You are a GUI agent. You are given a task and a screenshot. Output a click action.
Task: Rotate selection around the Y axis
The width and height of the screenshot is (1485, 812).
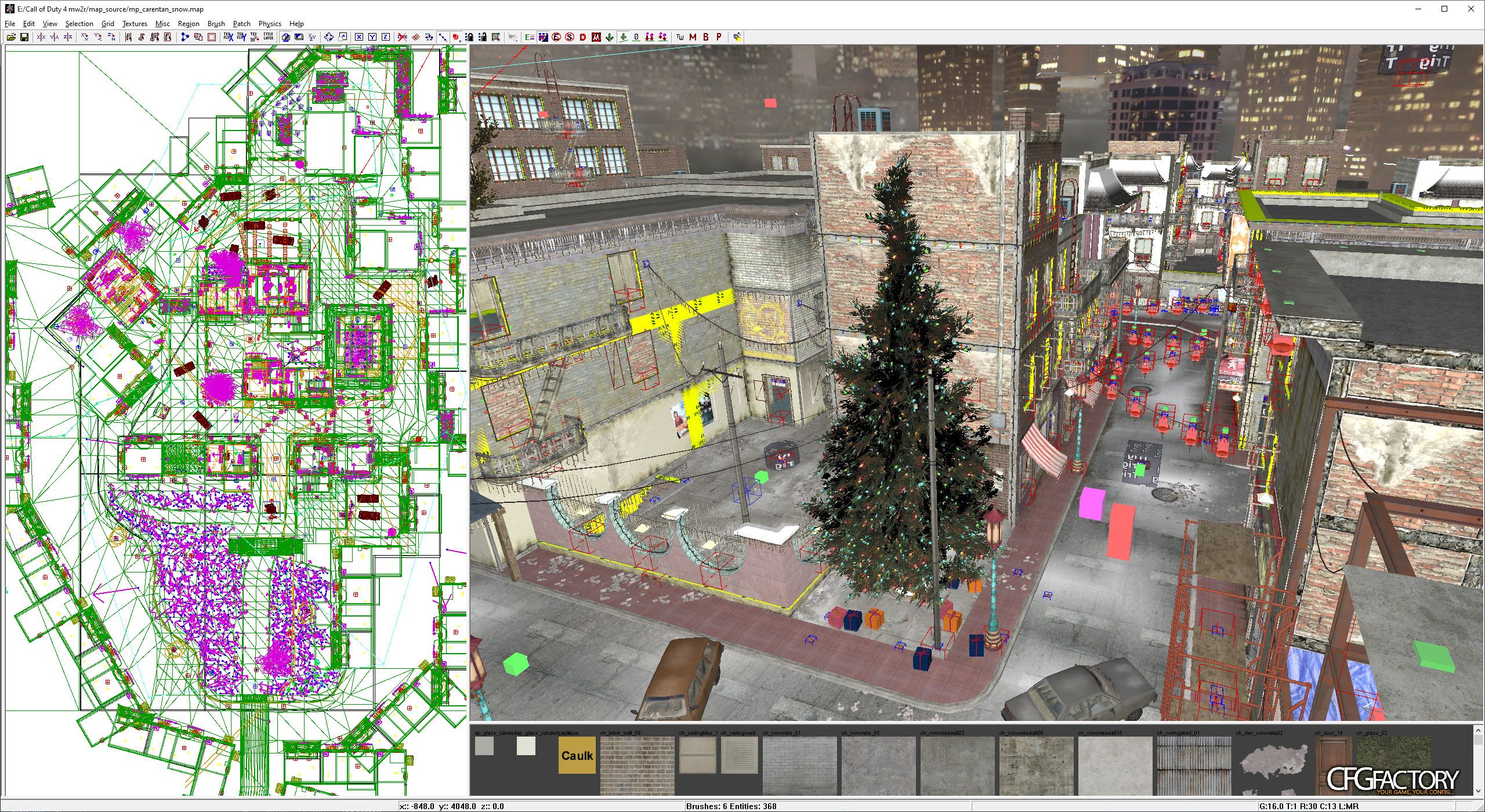98,37
